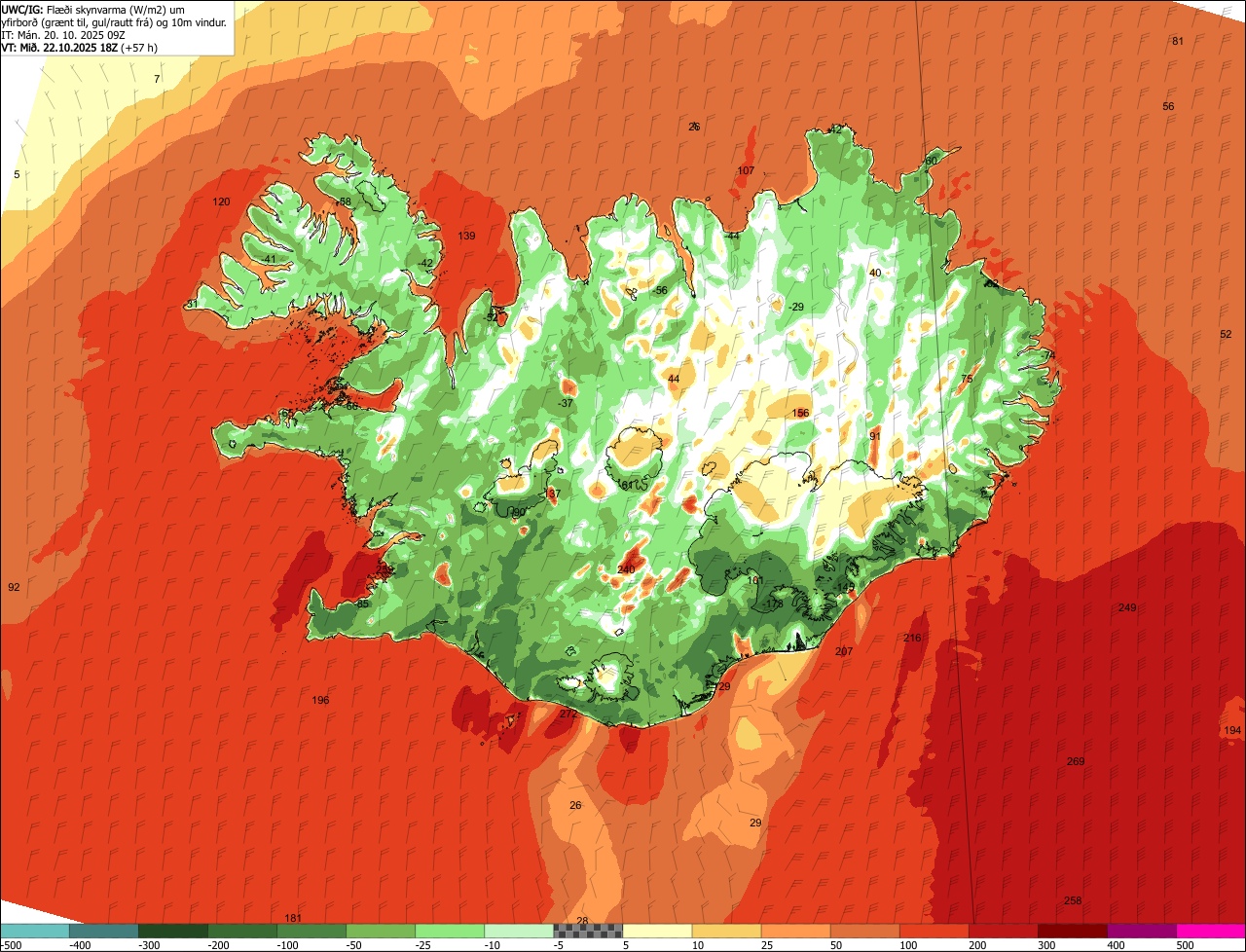The width and height of the screenshot is (1246, 952).
Task: Select the light orange 25 to 50 swatch
Action: tap(795, 931)
